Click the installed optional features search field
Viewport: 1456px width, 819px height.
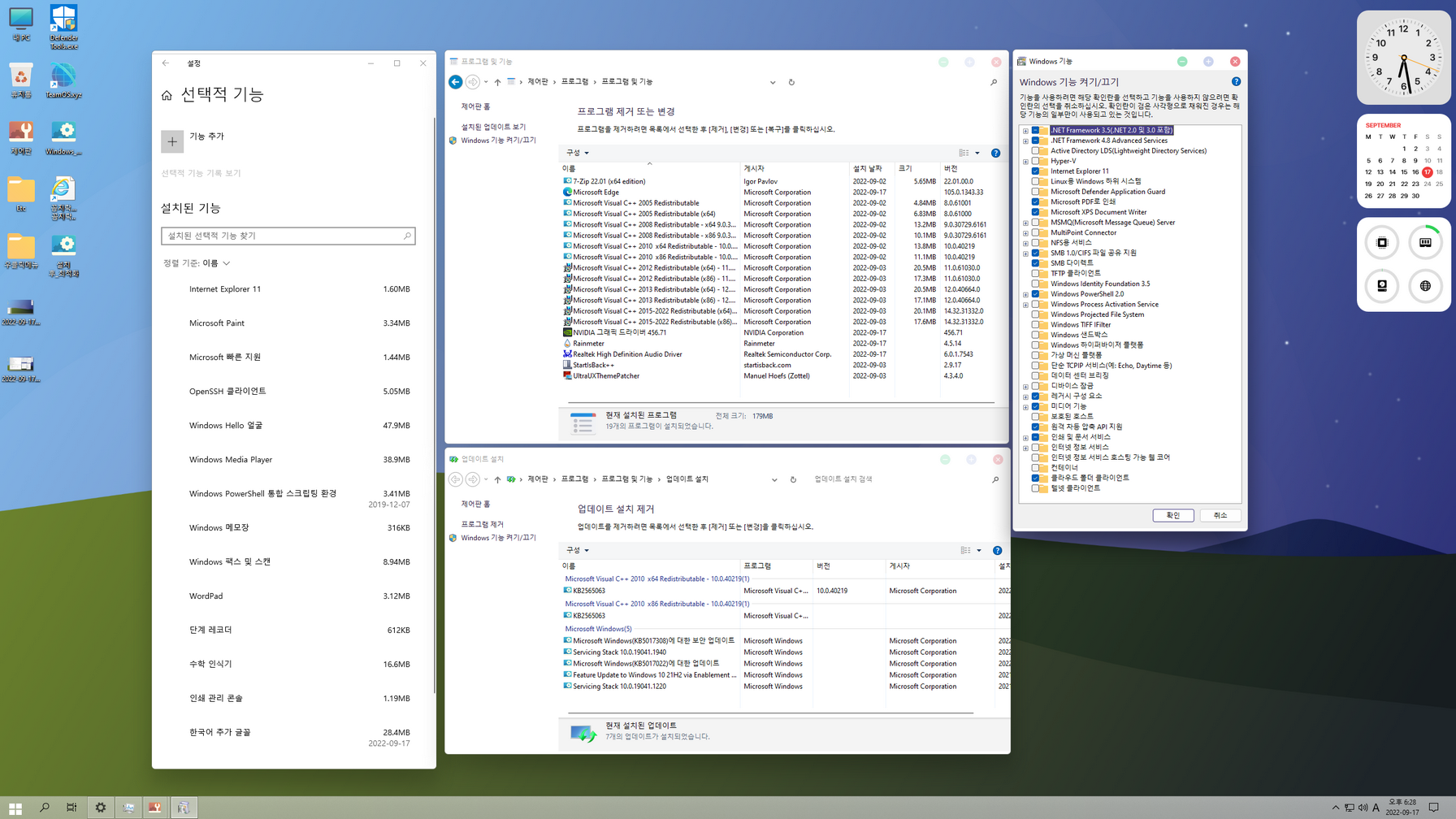point(288,236)
